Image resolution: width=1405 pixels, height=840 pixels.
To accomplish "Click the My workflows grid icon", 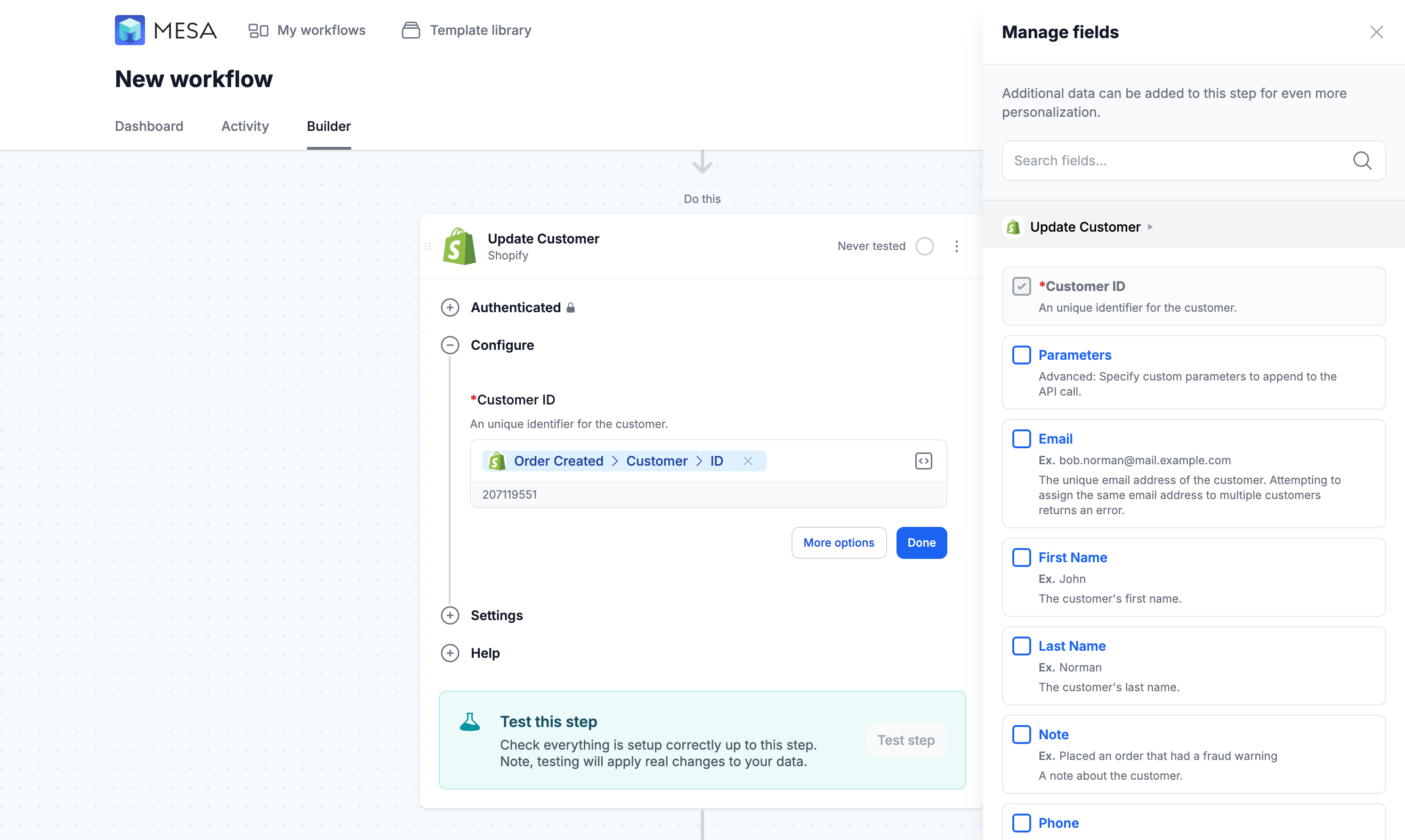I will click(x=258, y=31).
